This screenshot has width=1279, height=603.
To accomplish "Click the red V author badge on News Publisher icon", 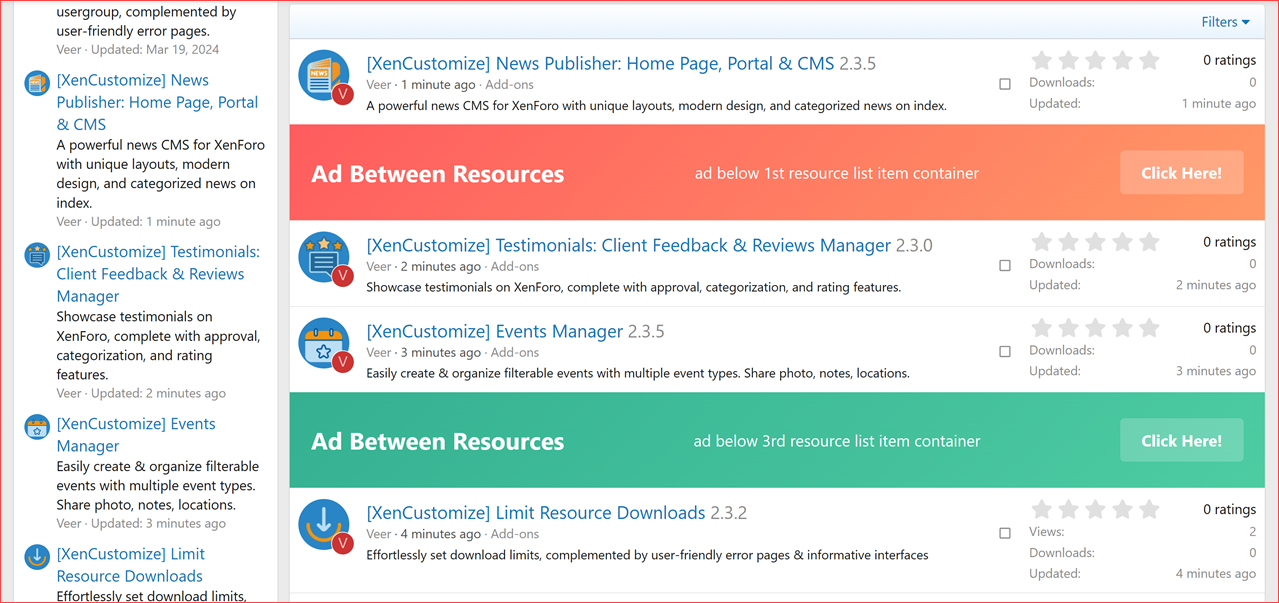I will [x=343, y=95].
